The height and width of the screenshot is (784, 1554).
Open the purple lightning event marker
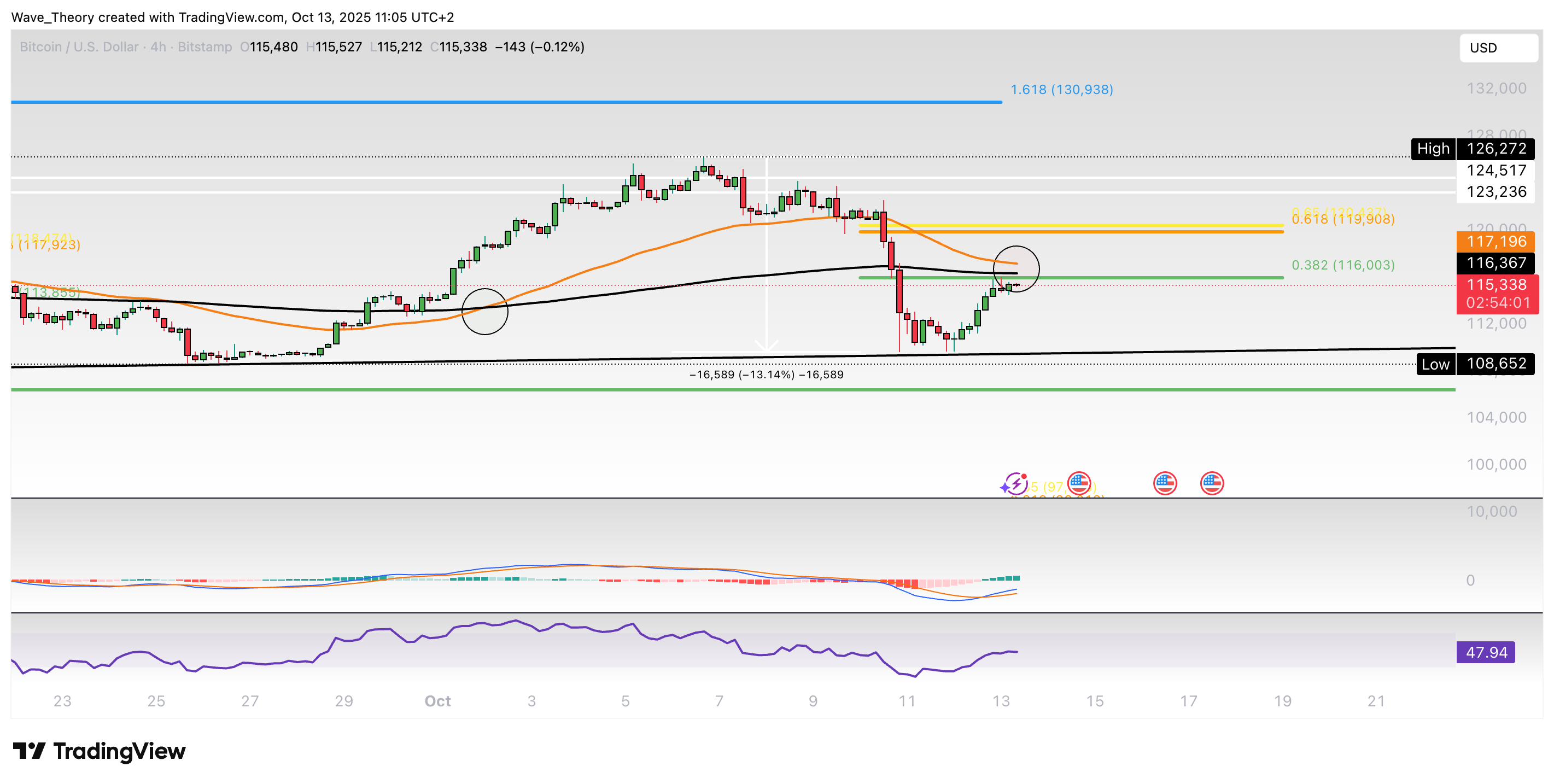(x=1017, y=484)
